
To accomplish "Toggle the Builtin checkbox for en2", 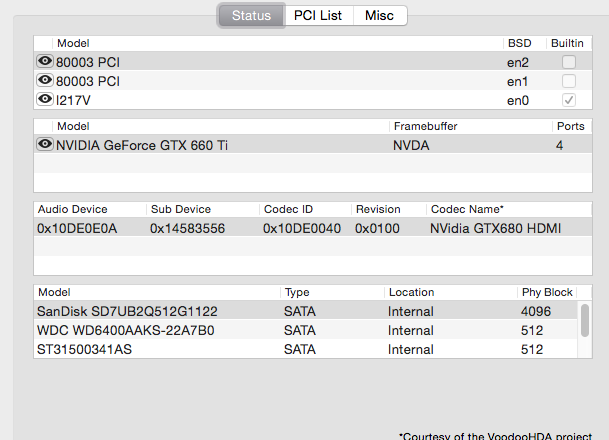I will [x=569, y=62].
